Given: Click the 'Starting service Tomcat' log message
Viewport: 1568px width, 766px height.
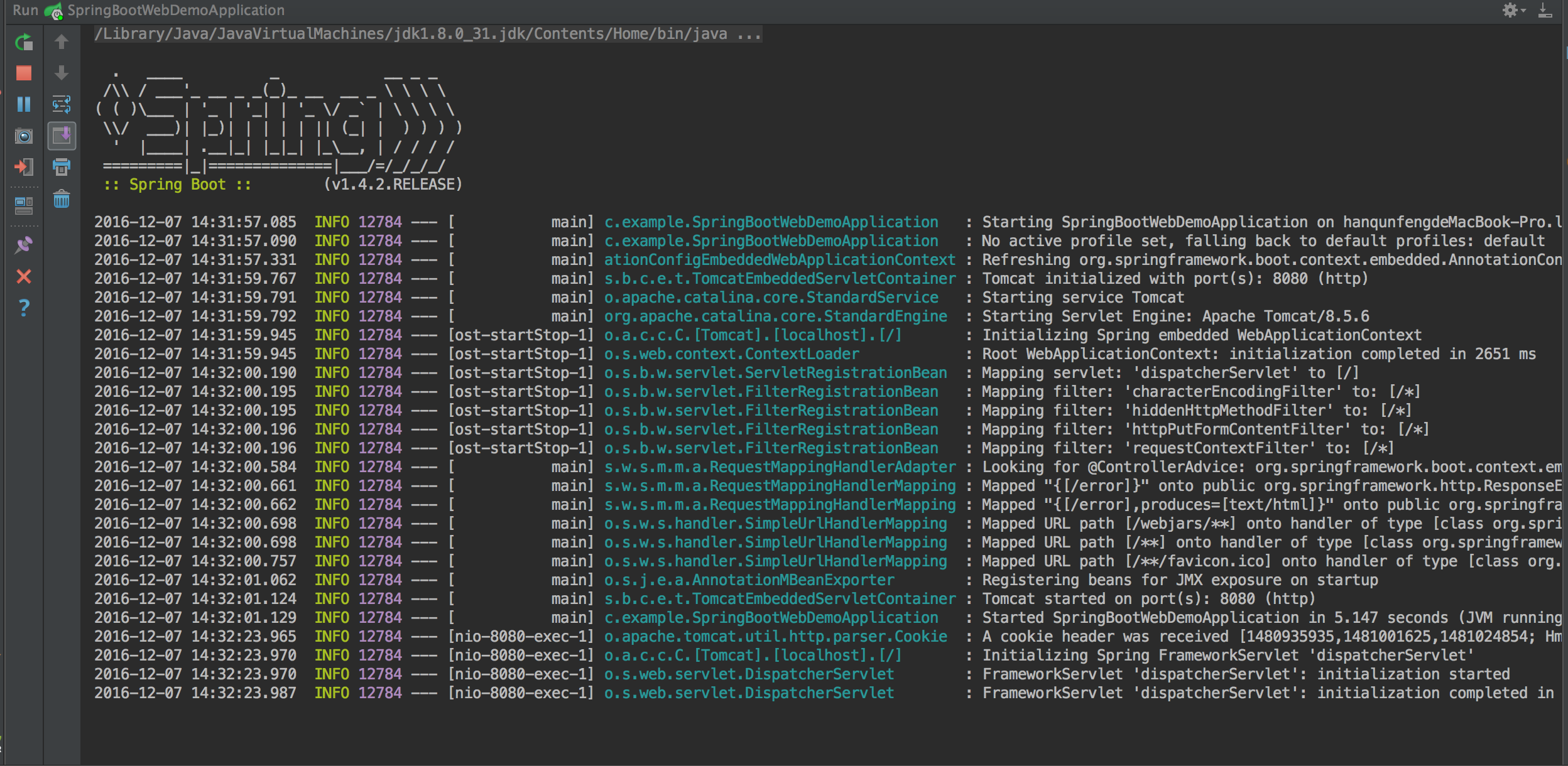Looking at the screenshot, I should point(1083,298).
